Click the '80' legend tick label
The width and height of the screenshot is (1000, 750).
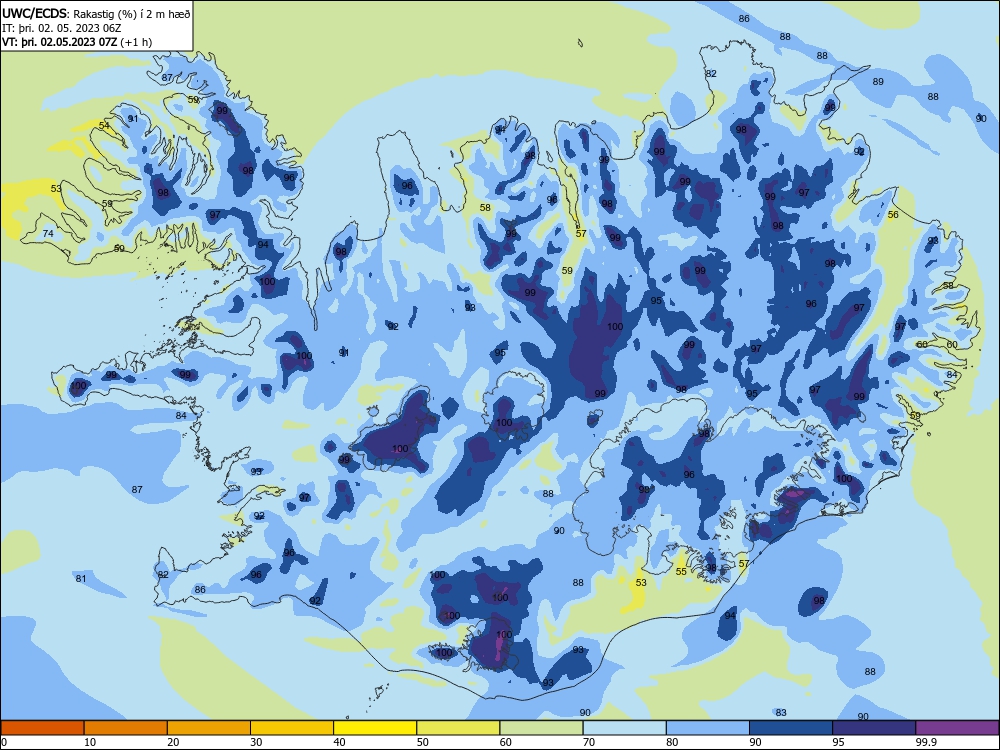tap(672, 742)
